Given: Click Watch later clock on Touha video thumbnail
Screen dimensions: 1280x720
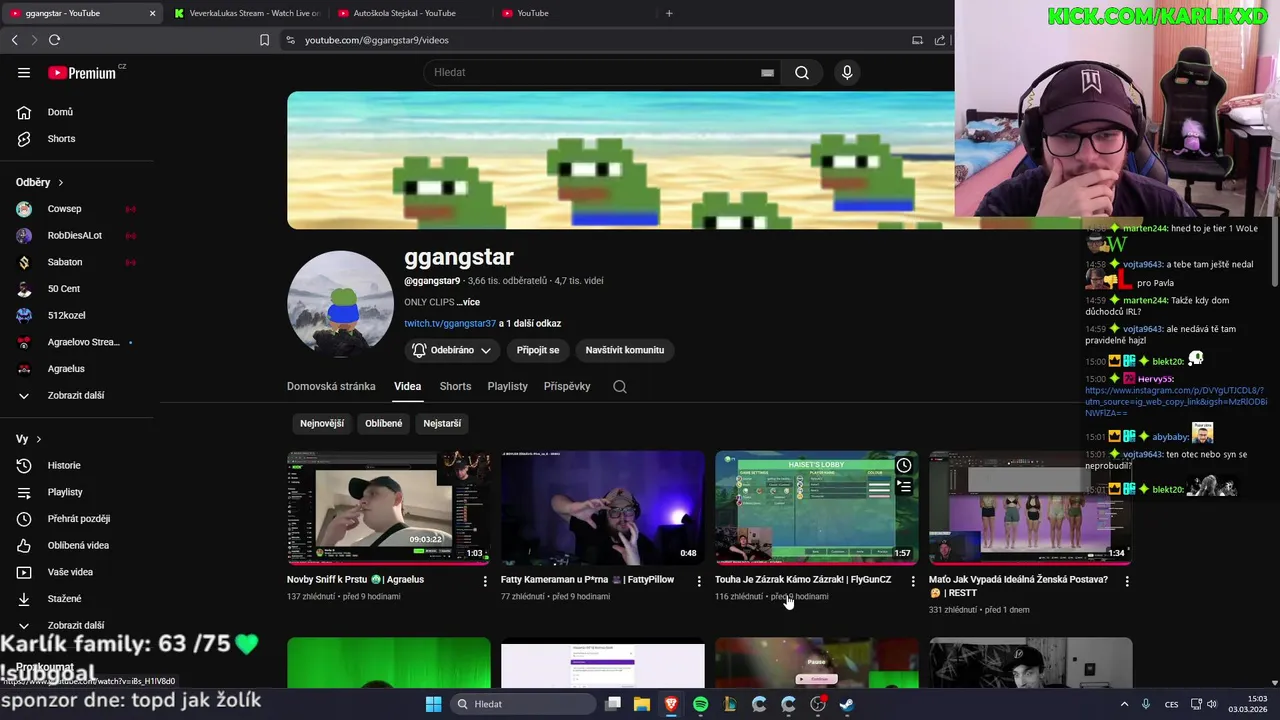Looking at the screenshot, I should click(x=904, y=465).
